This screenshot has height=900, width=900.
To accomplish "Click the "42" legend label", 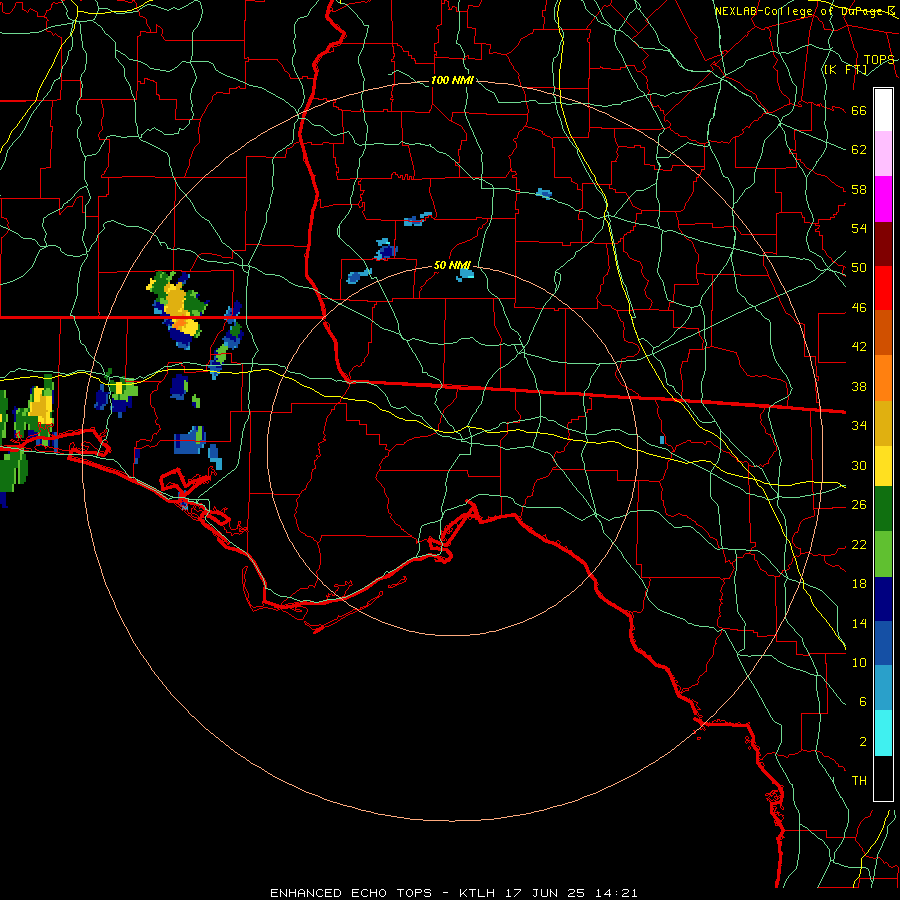I will (x=859, y=347).
